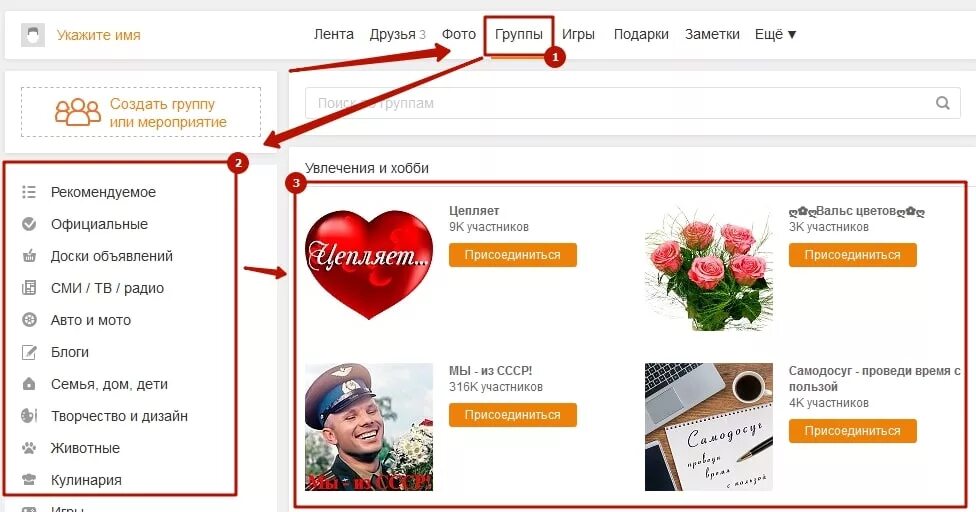
Task: Open the Группы tab
Action: point(518,34)
